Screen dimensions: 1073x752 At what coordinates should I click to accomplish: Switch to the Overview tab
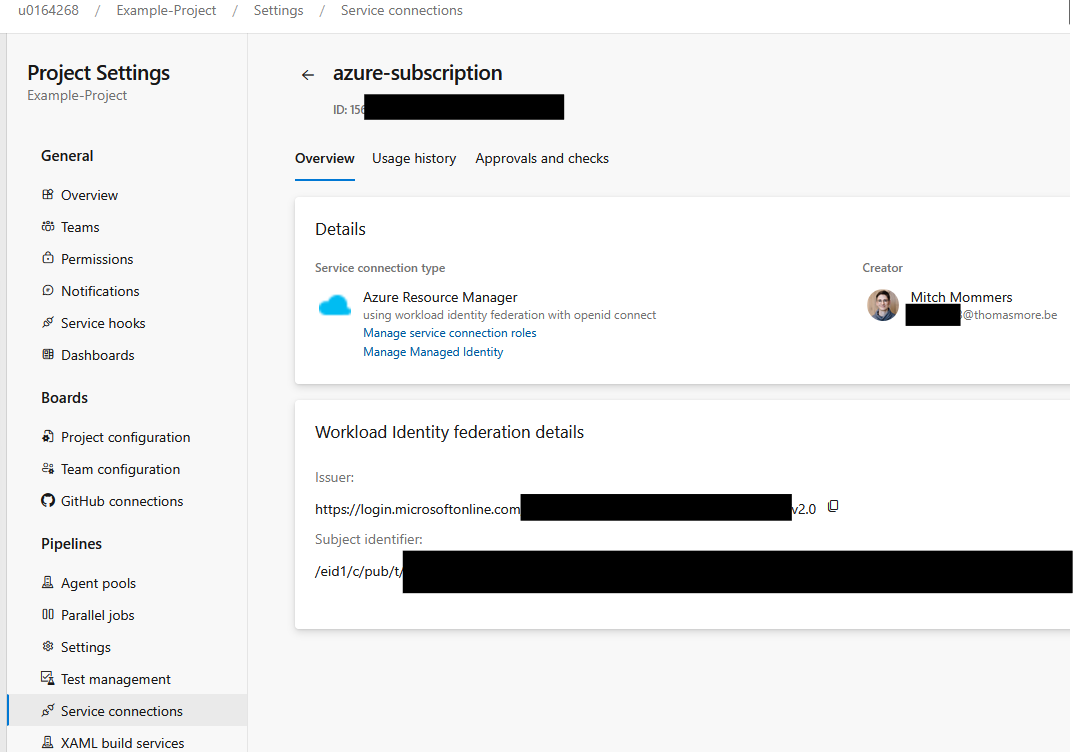(x=324, y=159)
